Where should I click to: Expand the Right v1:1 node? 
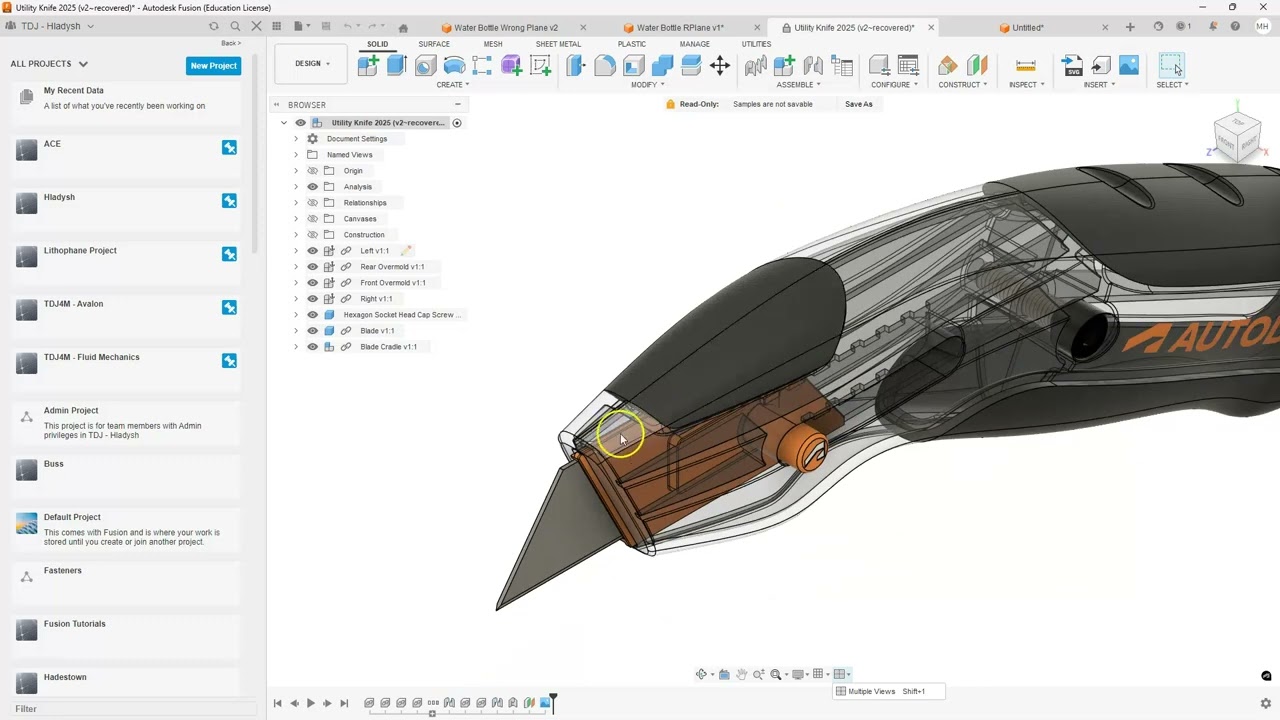coord(296,299)
